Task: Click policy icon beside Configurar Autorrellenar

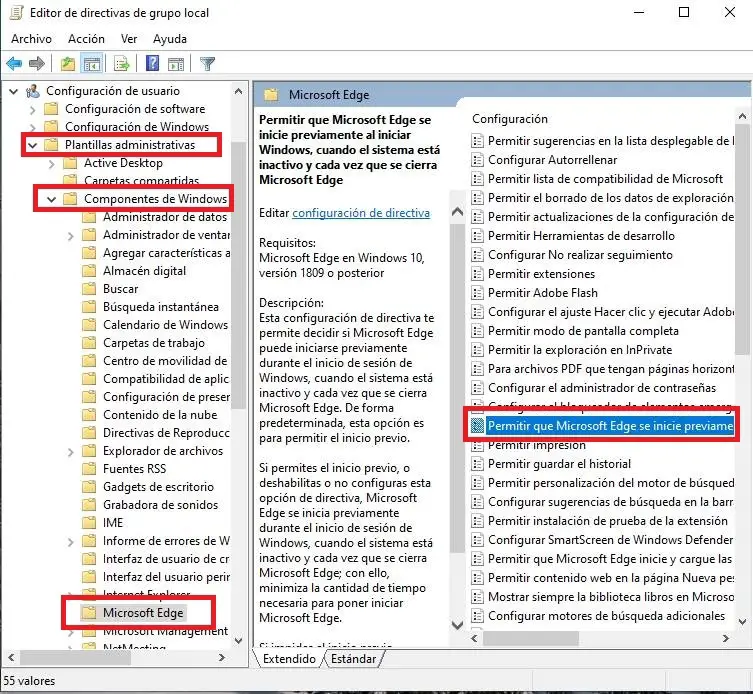Action: pyautogui.click(x=477, y=160)
